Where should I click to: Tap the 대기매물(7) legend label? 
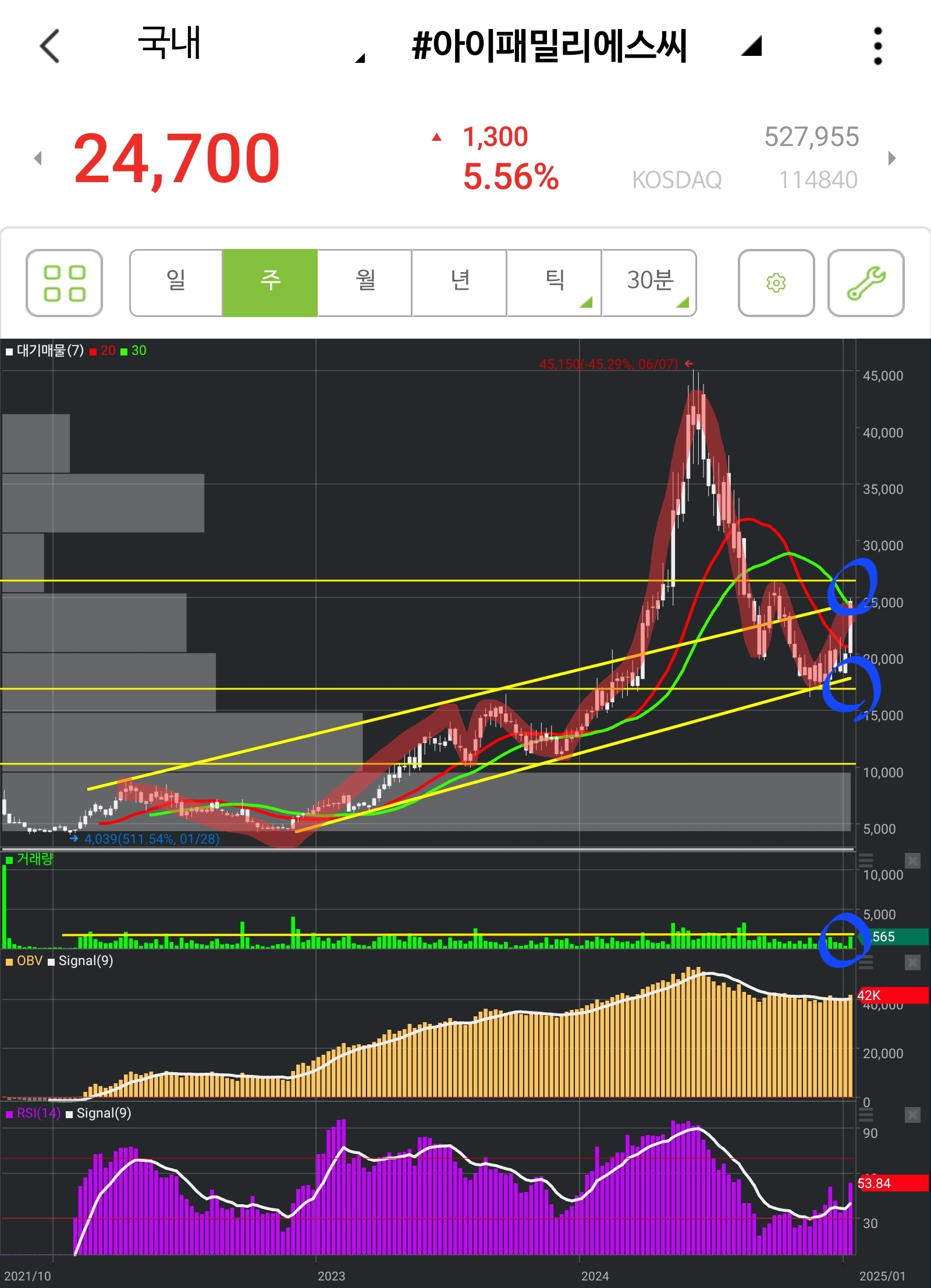coord(45,351)
